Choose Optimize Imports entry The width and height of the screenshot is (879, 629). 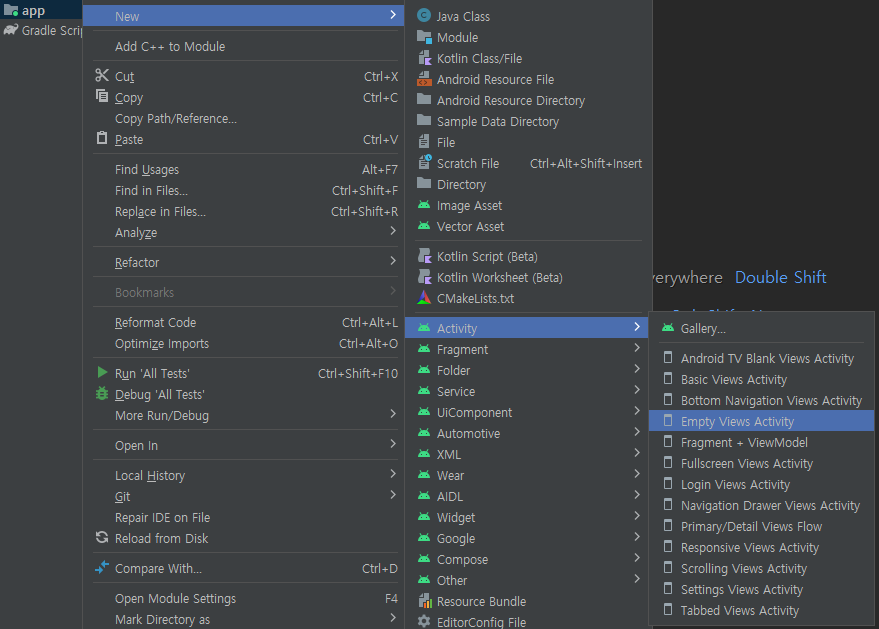click(243, 344)
